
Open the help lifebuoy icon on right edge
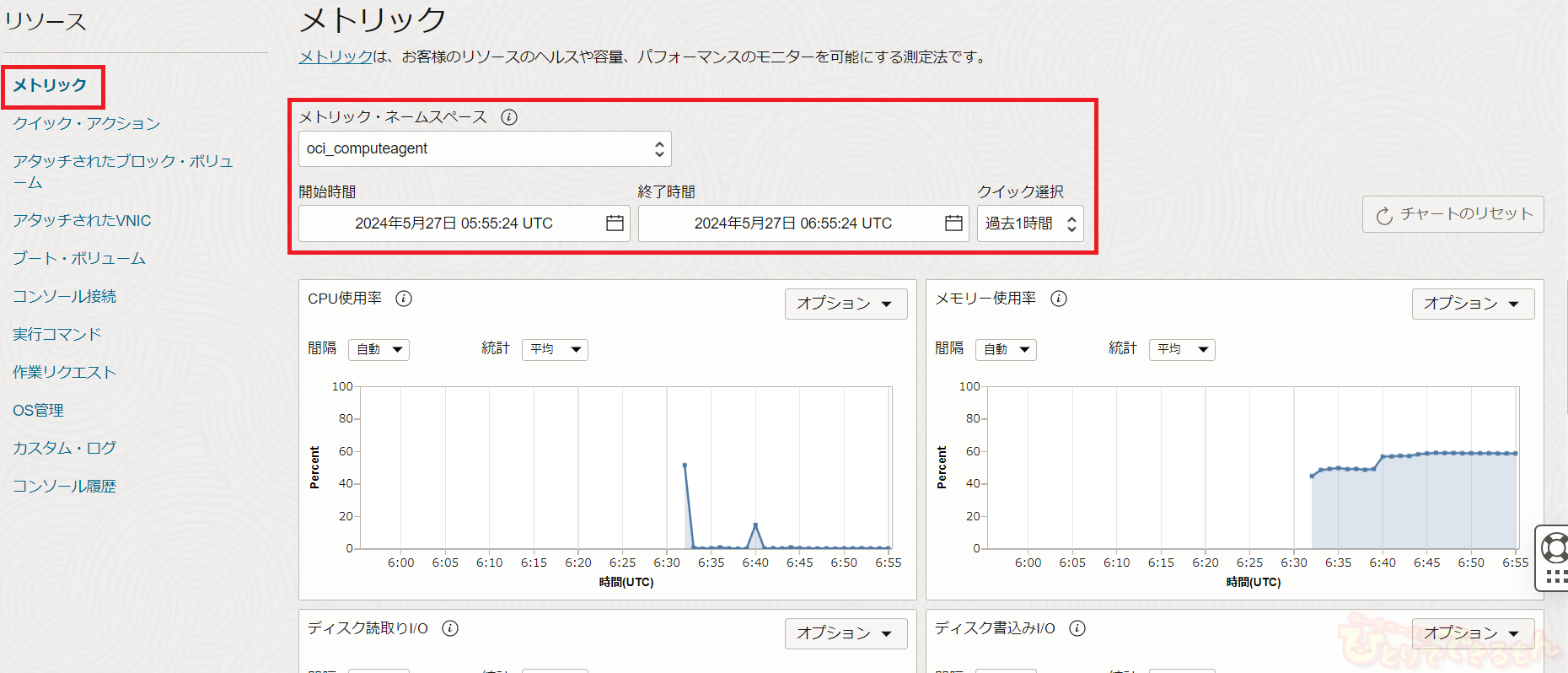pyautogui.click(x=1554, y=548)
